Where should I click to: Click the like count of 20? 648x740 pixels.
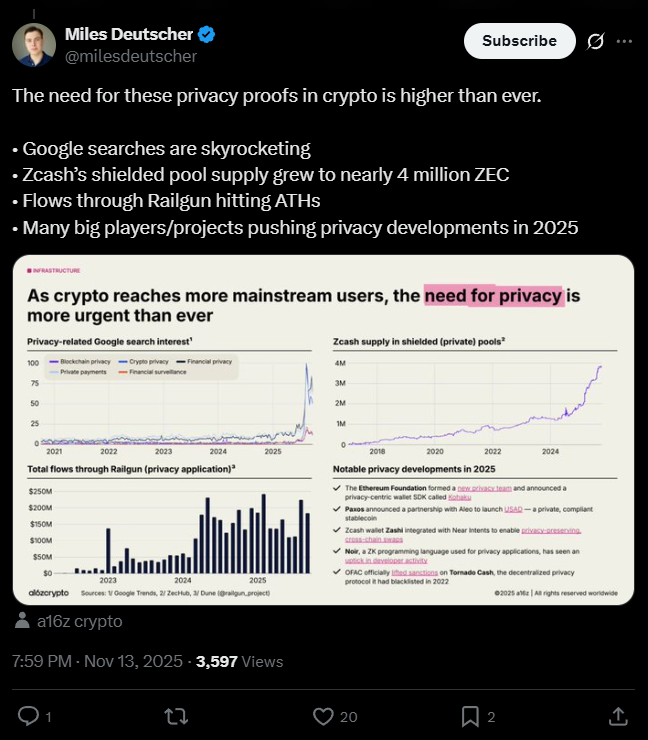coord(348,716)
